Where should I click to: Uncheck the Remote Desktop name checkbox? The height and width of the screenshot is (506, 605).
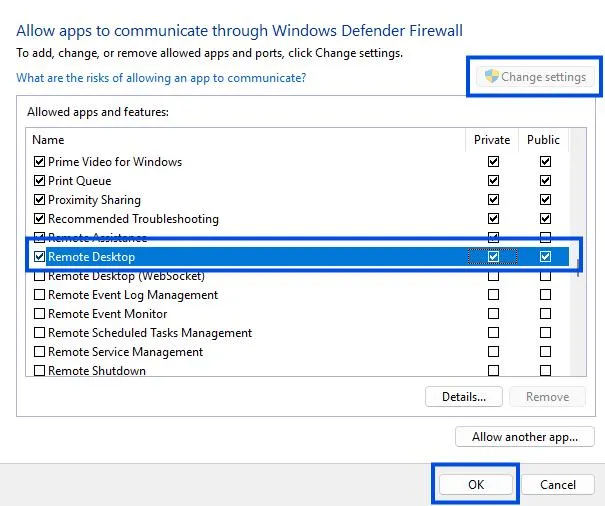pos(39,256)
